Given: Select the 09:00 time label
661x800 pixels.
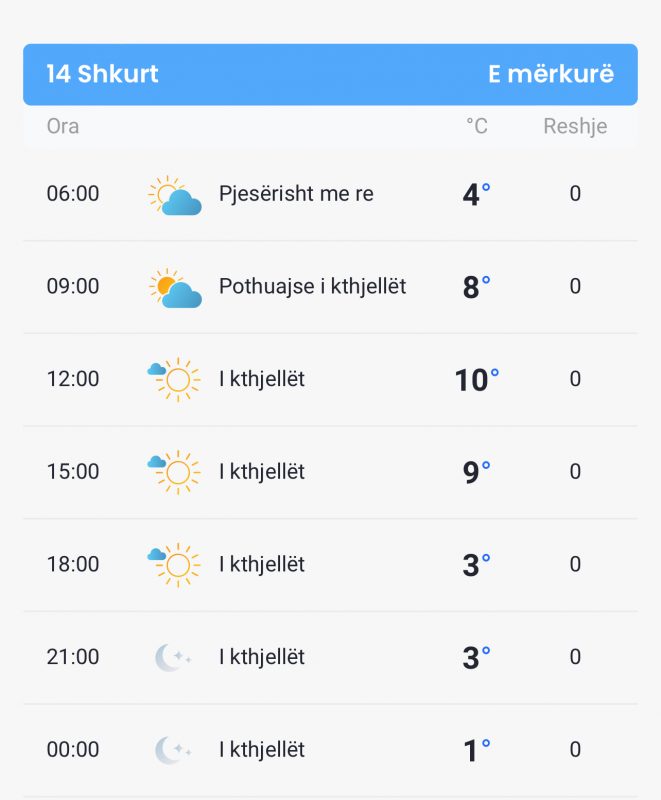Looking at the screenshot, I should [73, 286].
